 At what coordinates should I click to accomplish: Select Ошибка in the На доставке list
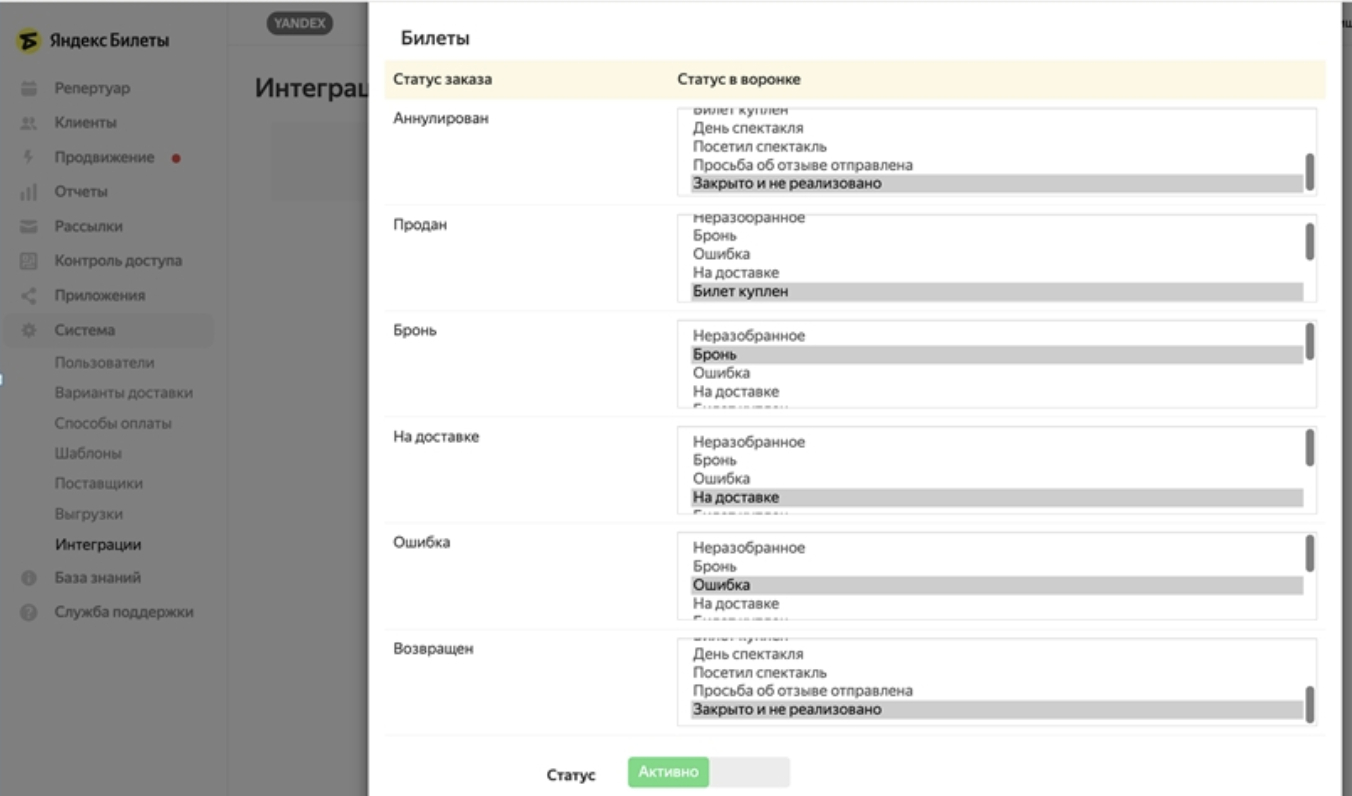[721, 479]
